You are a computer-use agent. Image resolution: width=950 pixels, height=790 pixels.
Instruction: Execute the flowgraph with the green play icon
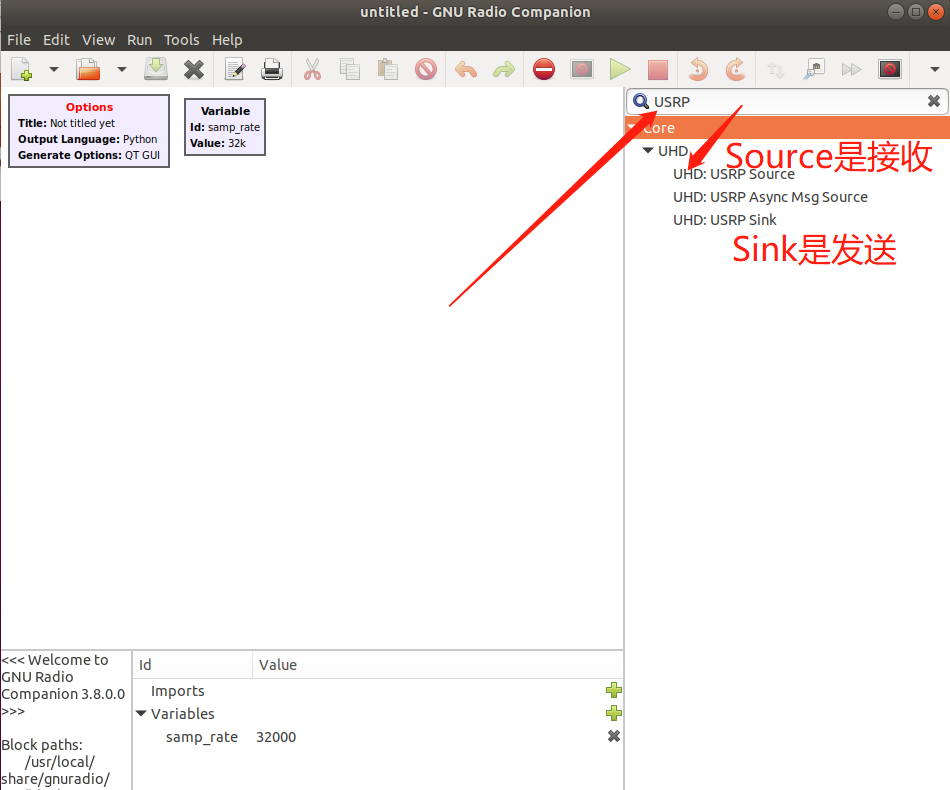[620, 69]
